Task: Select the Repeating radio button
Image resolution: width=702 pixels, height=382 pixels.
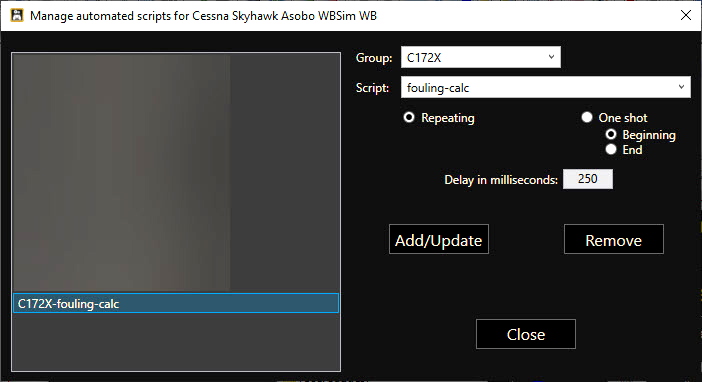Action: 409,117
